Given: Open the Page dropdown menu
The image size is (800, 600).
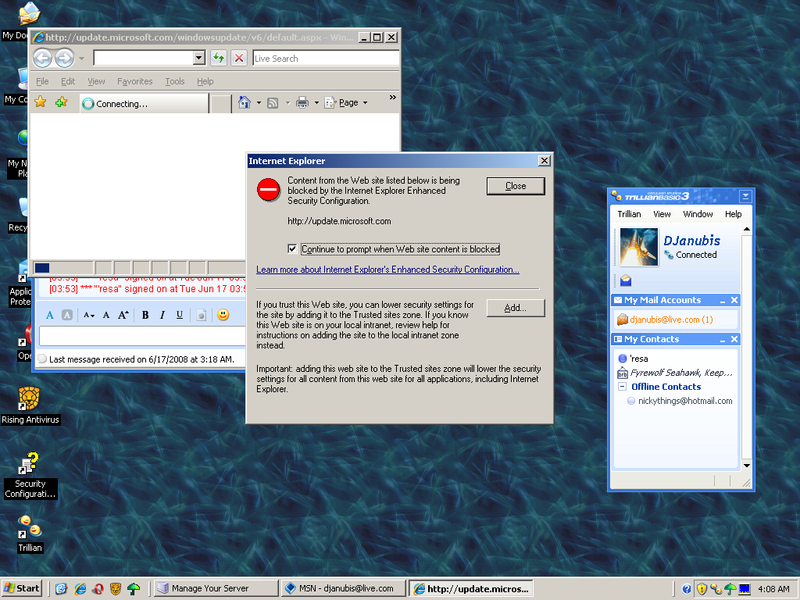Looking at the screenshot, I should [x=346, y=103].
